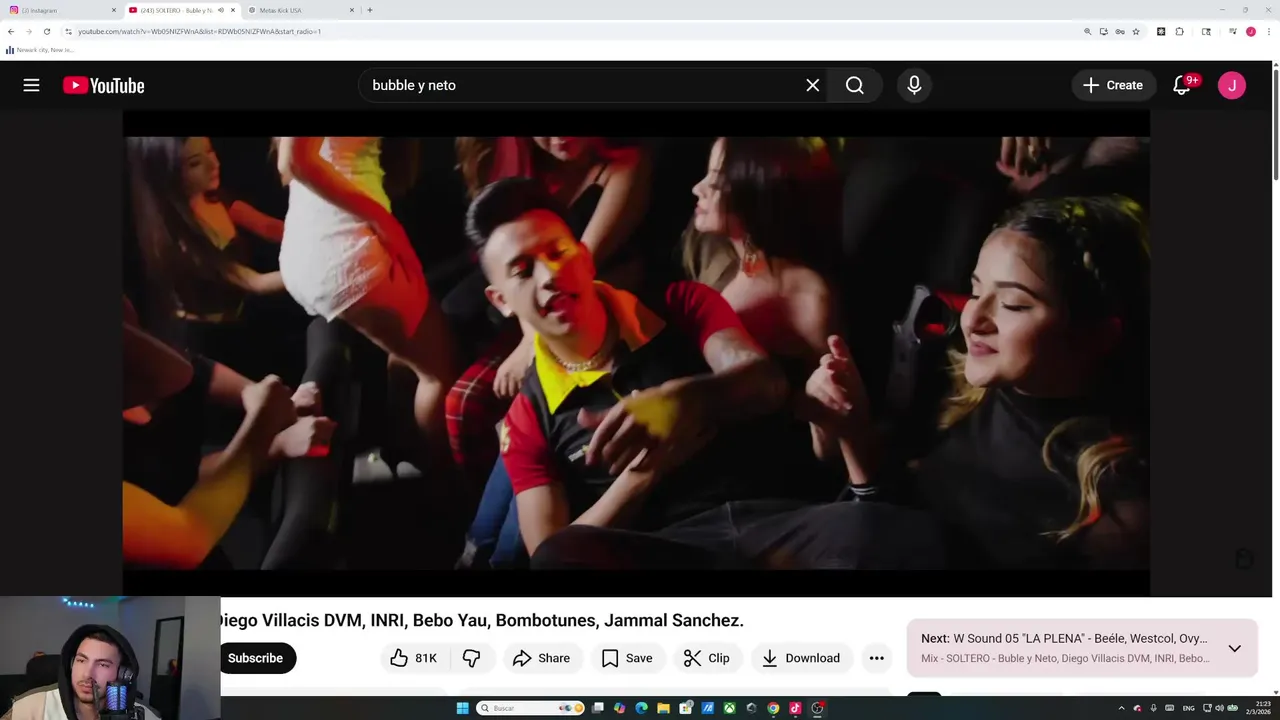The width and height of the screenshot is (1280, 720).
Task: Go back in browser history
Action: click(11, 31)
